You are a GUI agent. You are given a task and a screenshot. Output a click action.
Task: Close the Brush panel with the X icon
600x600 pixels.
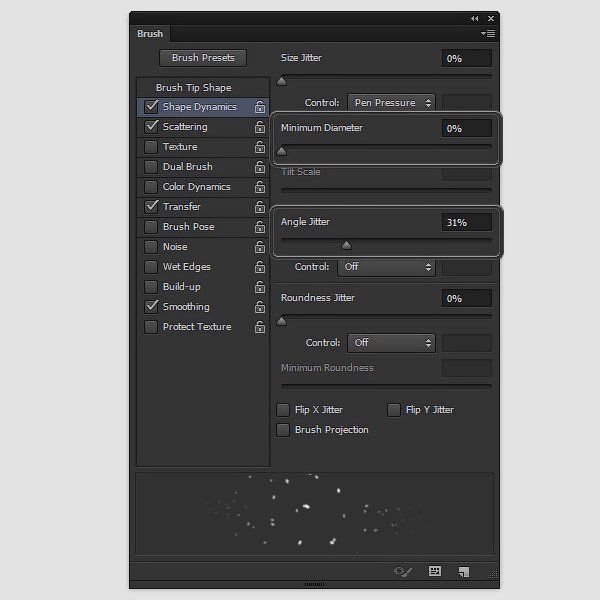tap(491, 18)
